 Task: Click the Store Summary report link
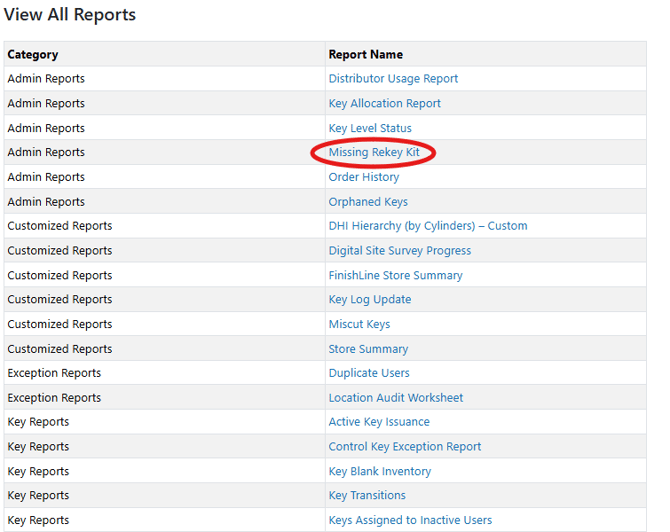(368, 349)
